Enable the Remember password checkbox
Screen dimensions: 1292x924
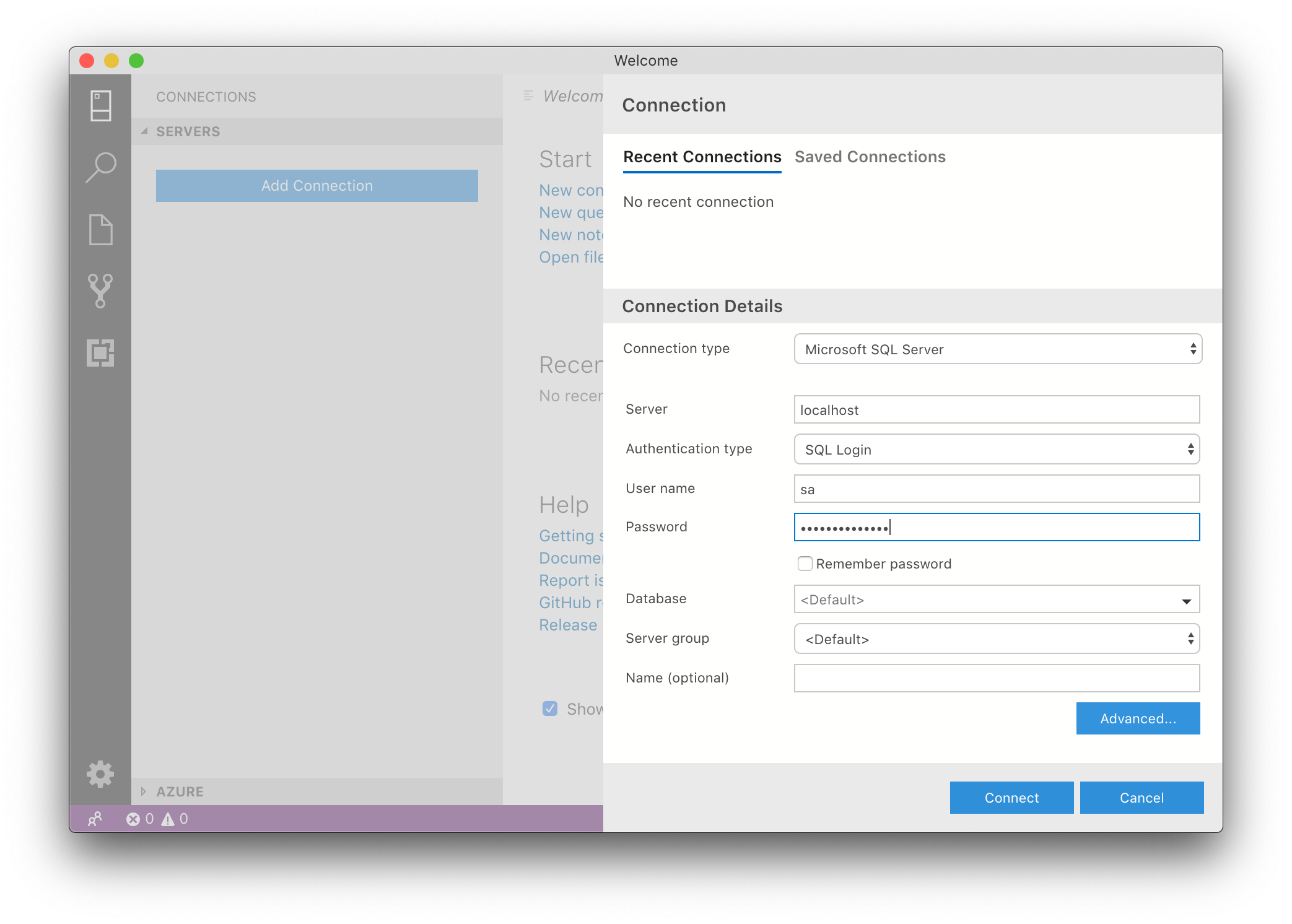pos(805,564)
